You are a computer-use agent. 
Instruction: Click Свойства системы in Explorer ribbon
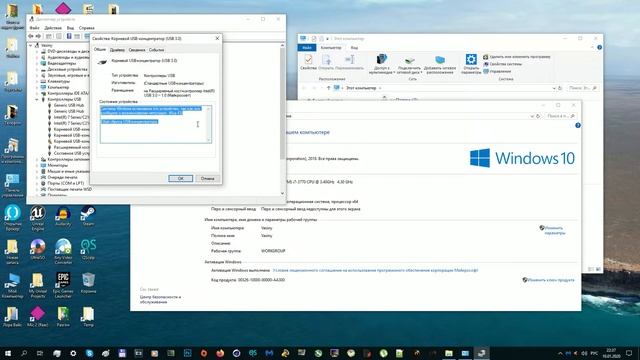click(502, 64)
